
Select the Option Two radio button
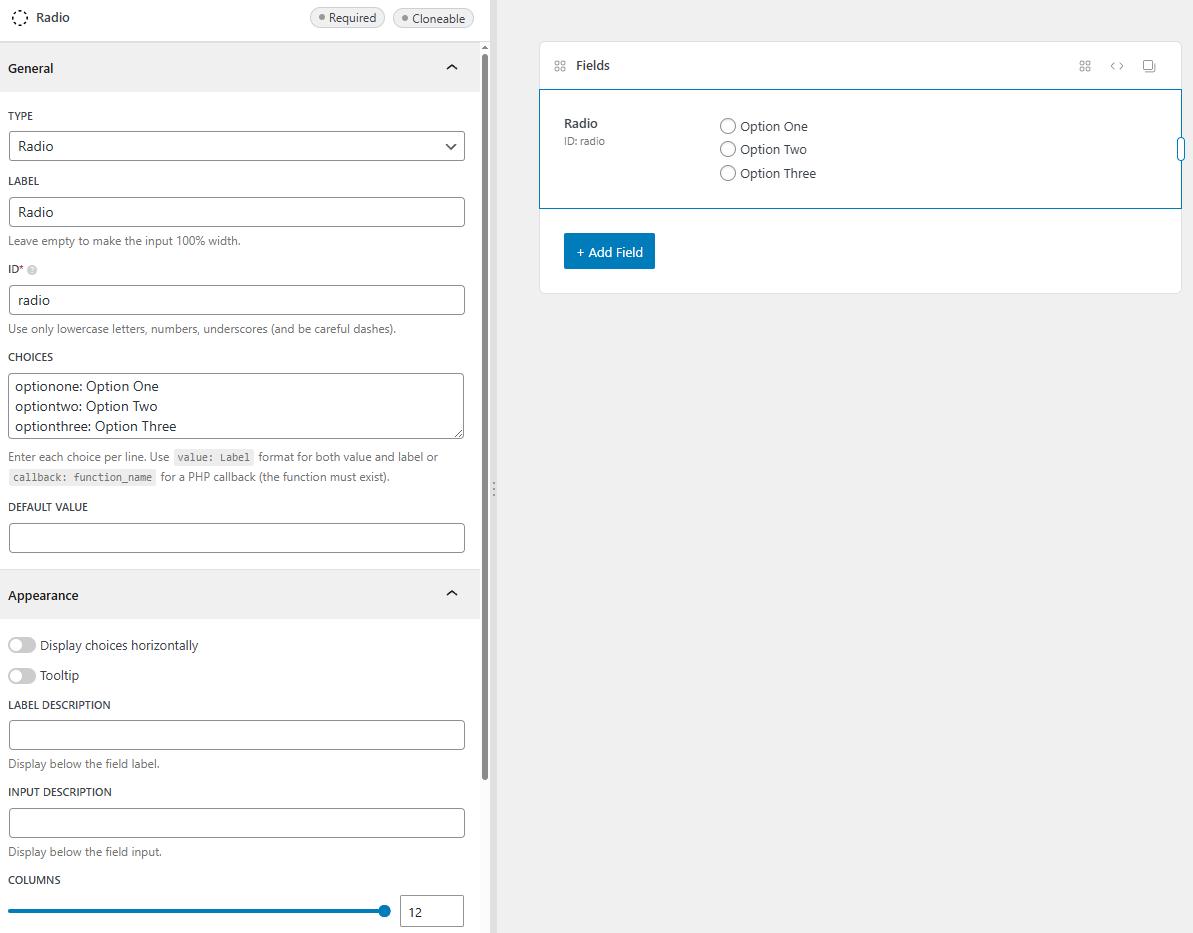click(728, 149)
